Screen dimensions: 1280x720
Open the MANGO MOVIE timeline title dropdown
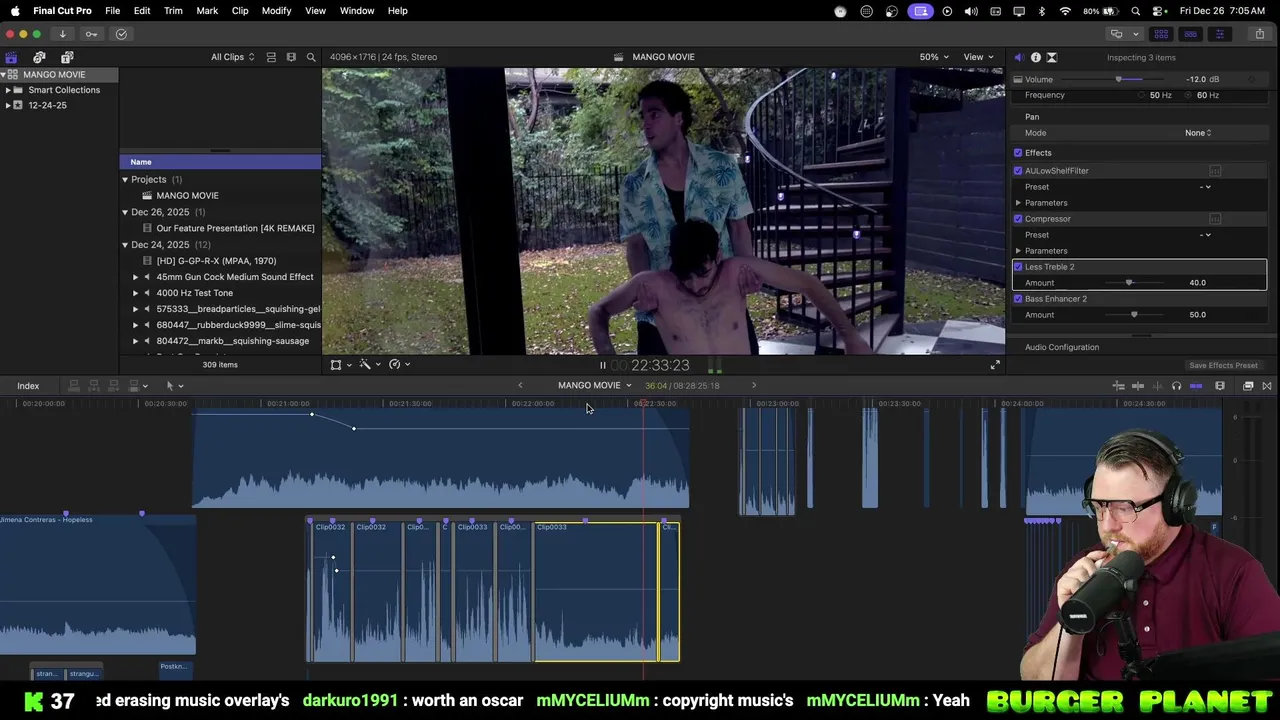pos(595,386)
